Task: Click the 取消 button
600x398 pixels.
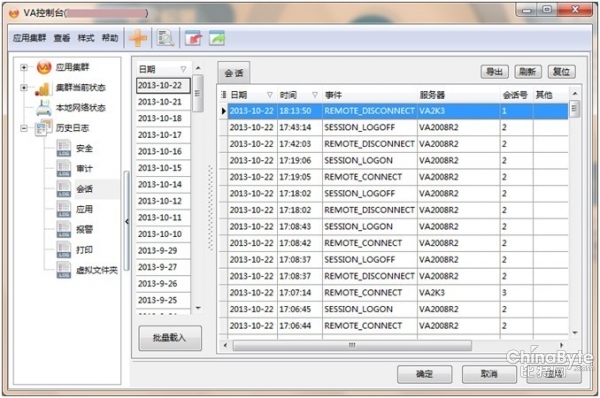Action: point(489,374)
